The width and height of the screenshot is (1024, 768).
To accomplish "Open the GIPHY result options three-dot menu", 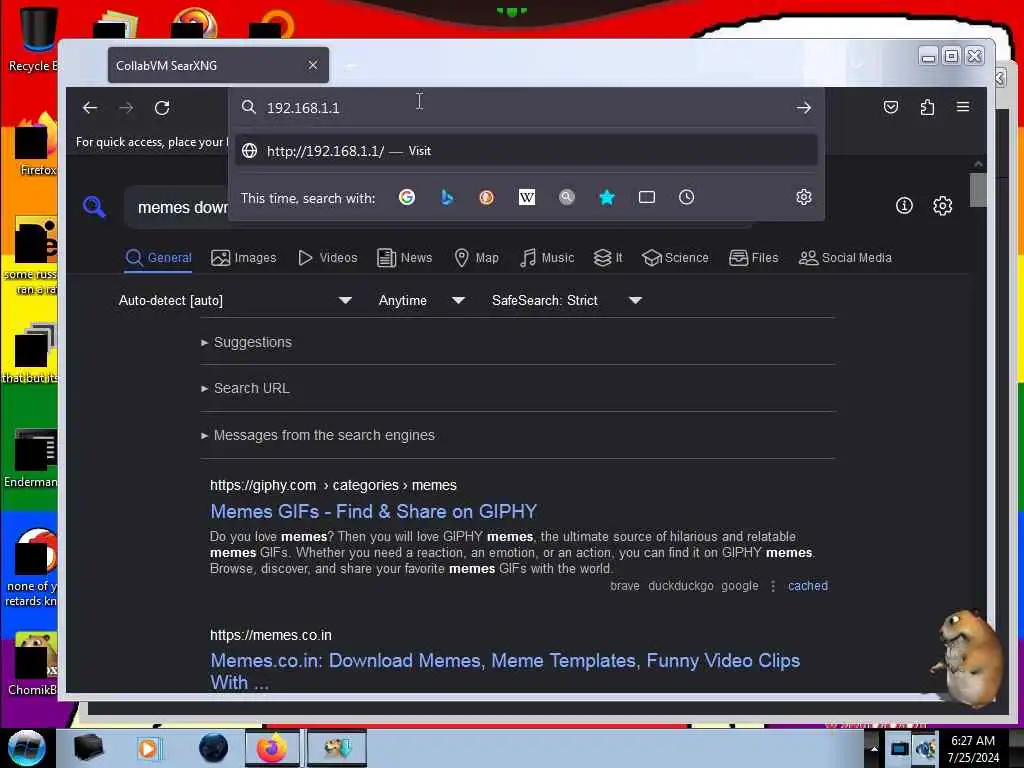I will point(773,586).
